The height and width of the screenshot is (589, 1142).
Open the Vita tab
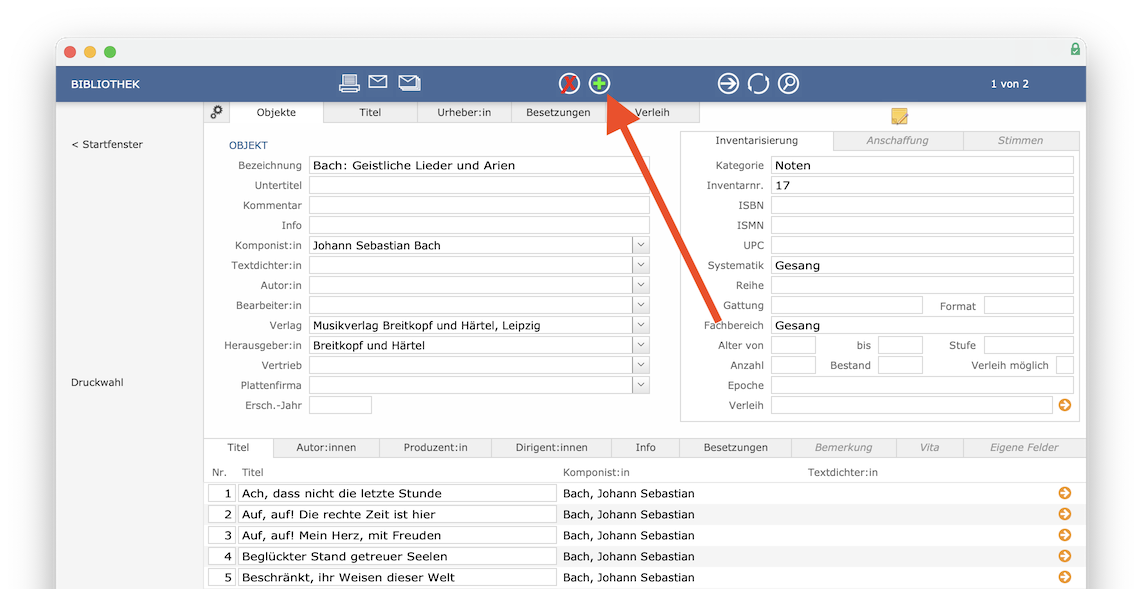click(x=929, y=448)
